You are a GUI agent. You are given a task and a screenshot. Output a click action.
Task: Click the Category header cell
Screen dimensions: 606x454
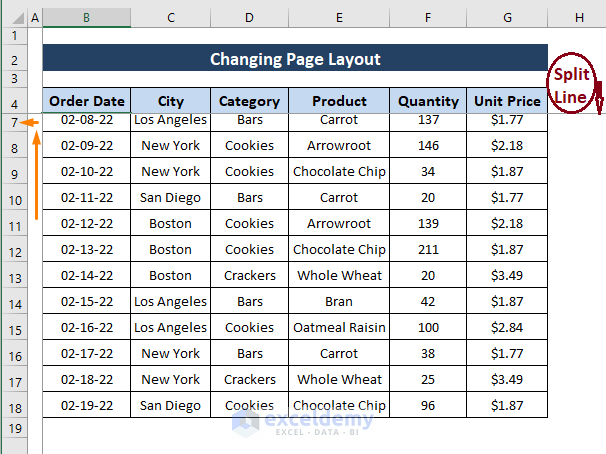(x=249, y=101)
